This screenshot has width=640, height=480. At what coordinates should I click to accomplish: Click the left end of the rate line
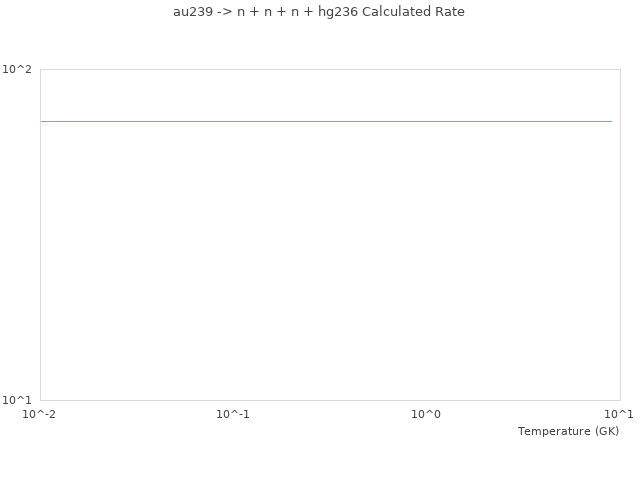[x=42, y=121]
